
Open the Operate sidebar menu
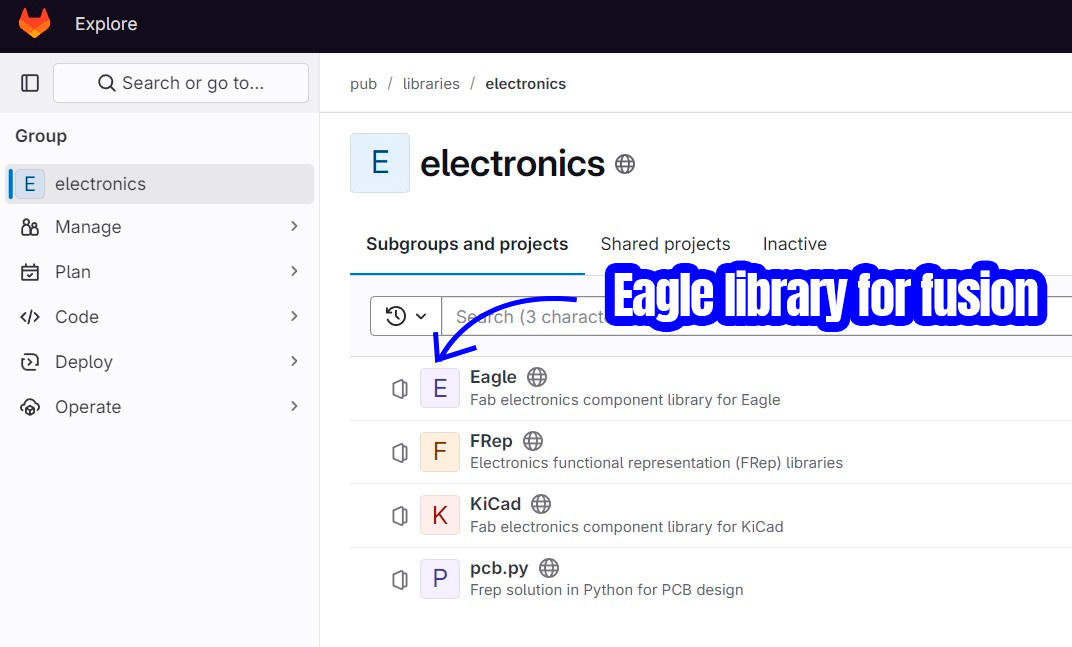[x=159, y=407]
